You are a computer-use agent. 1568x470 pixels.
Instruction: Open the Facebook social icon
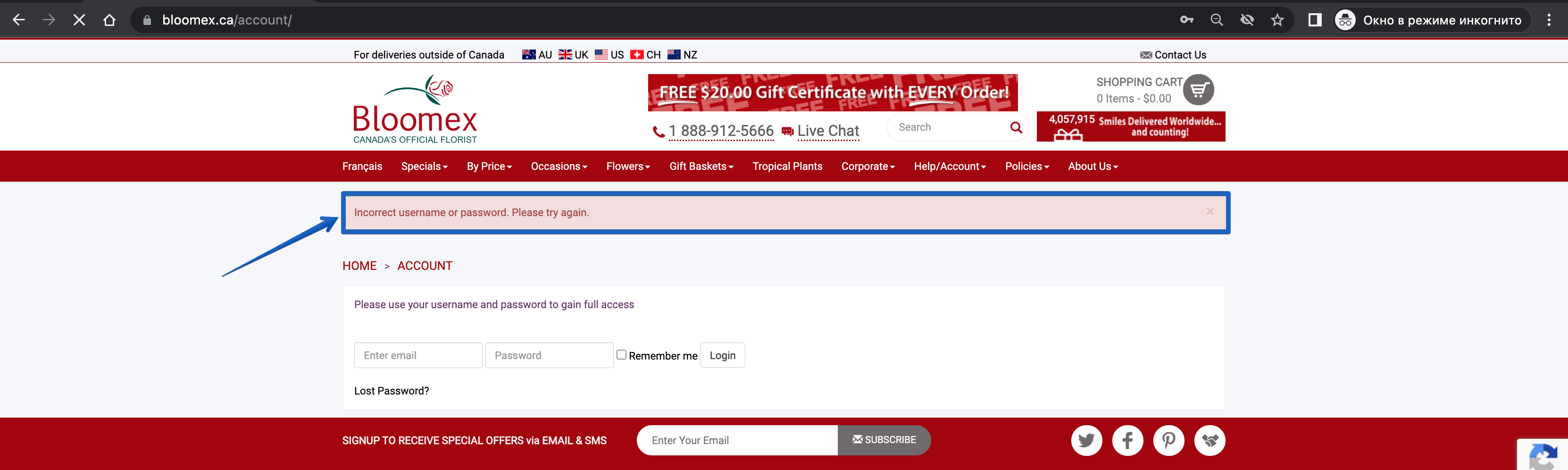[x=1127, y=440]
